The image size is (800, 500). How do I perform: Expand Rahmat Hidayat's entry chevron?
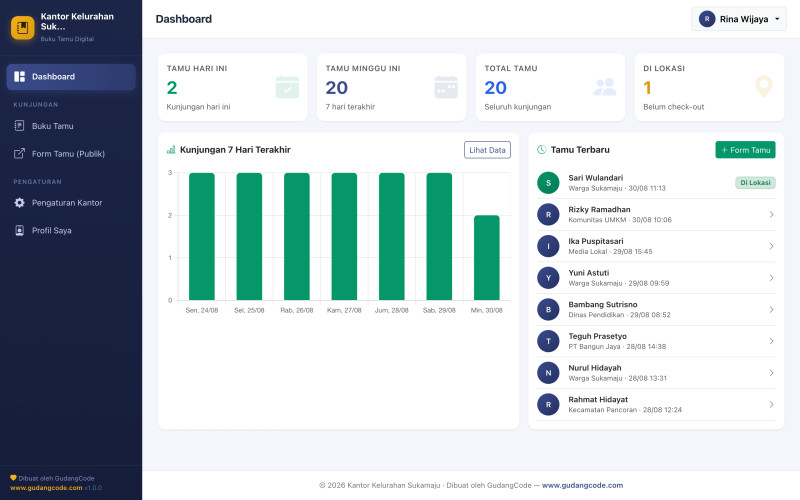771,405
